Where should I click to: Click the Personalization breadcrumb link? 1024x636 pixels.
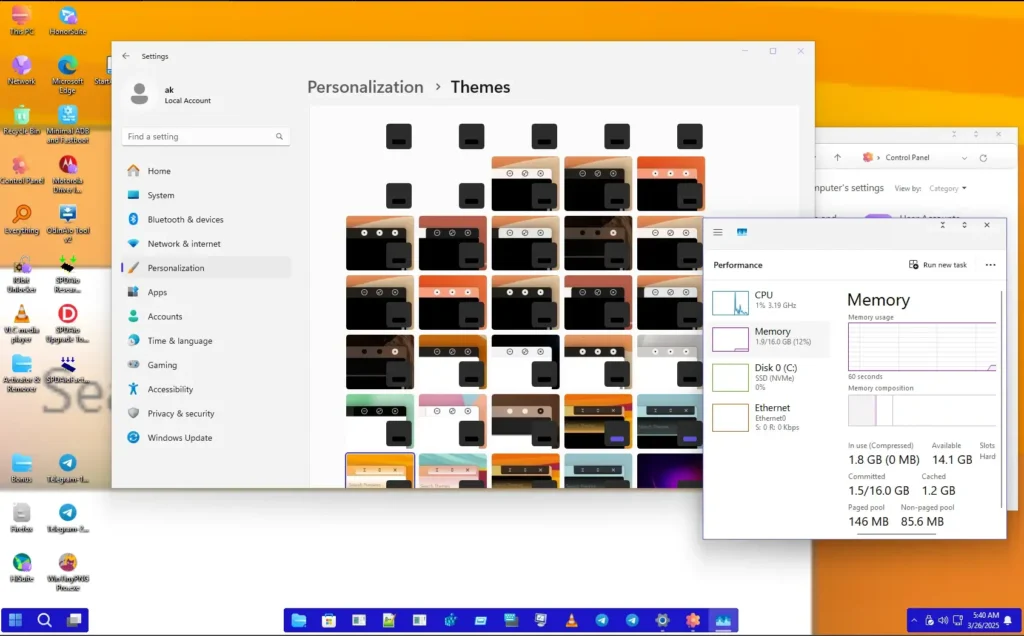pos(365,87)
